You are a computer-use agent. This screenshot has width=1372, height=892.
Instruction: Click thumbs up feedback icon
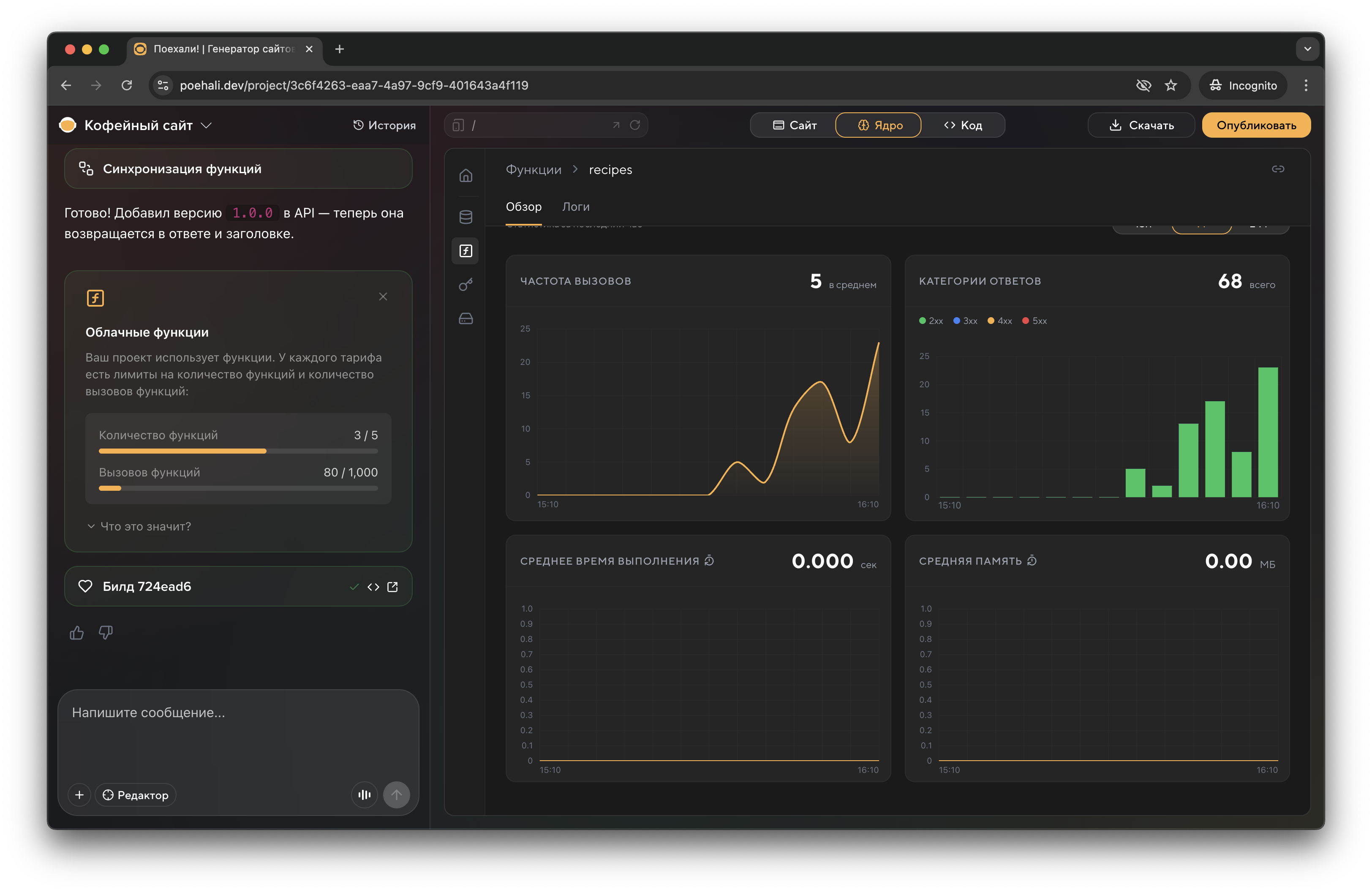77,633
